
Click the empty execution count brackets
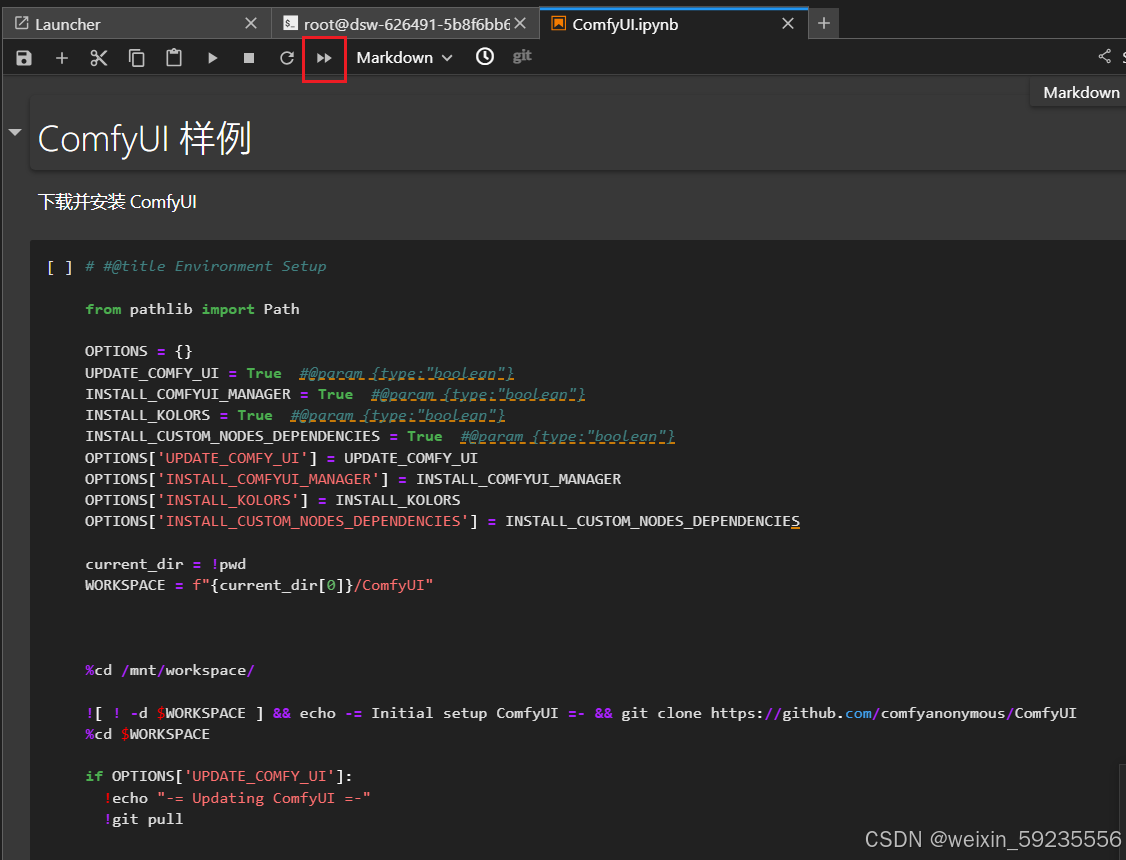pyautogui.click(x=60, y=268)
